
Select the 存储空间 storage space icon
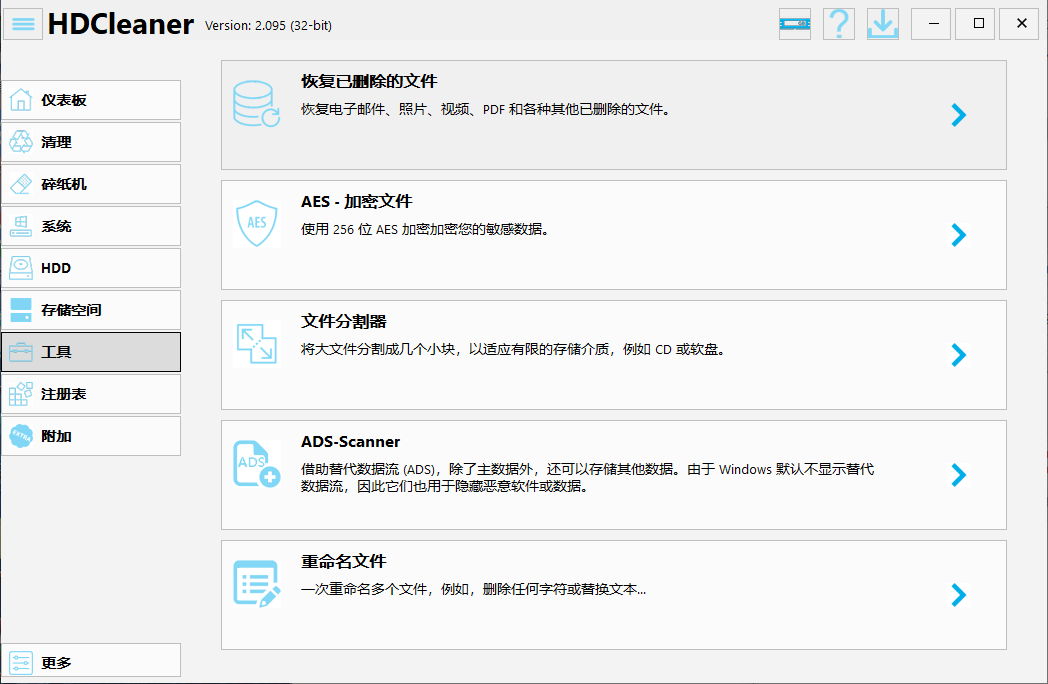point(22,310)
